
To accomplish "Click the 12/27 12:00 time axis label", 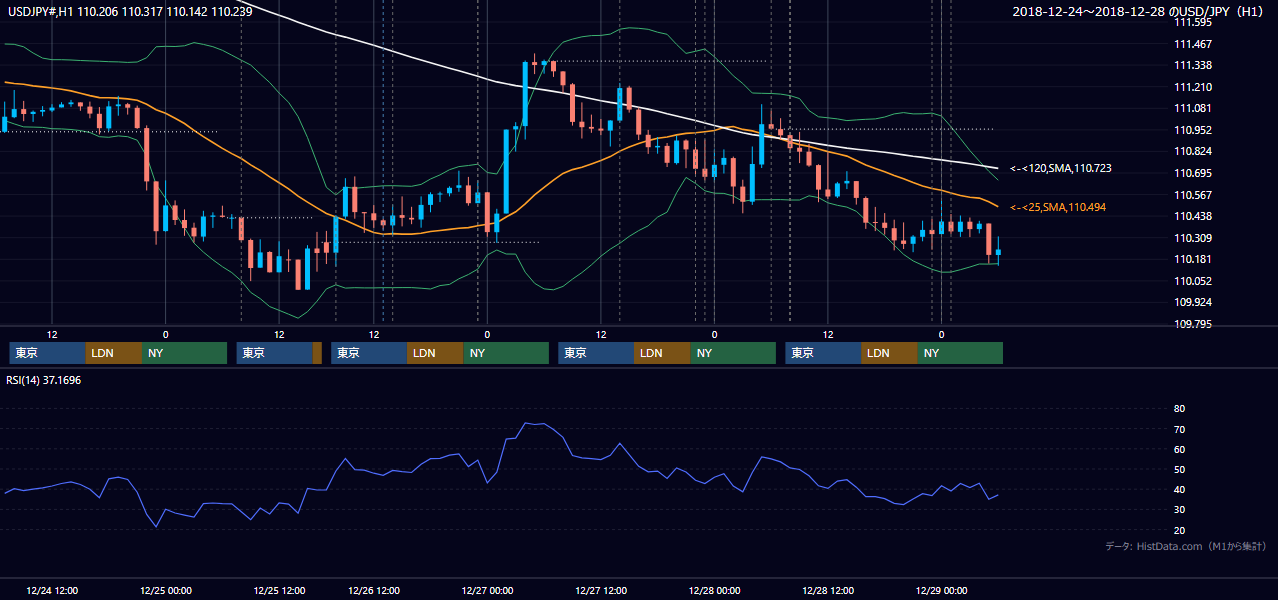I will coord(601,591).
